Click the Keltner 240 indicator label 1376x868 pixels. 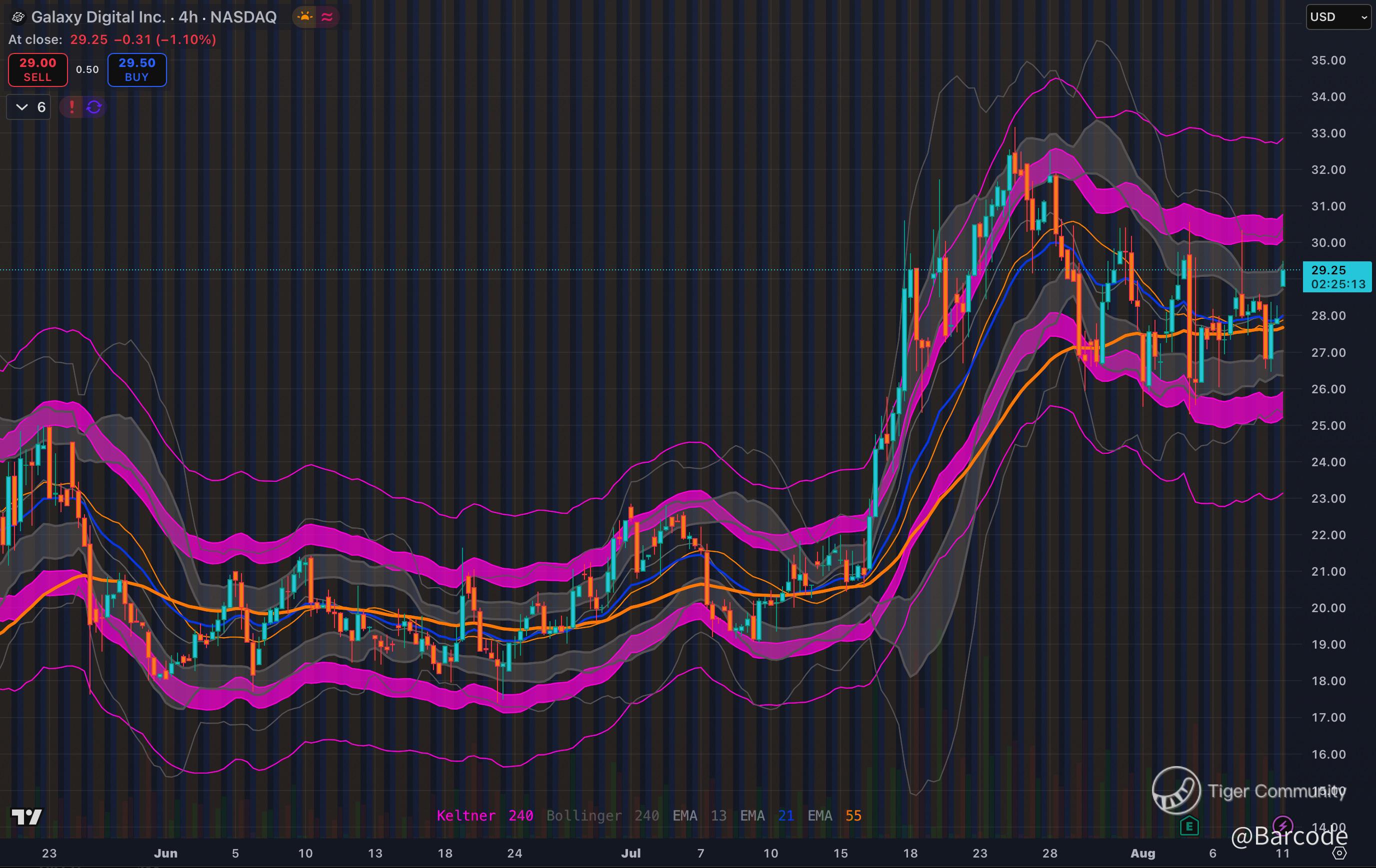coord(484,816)
